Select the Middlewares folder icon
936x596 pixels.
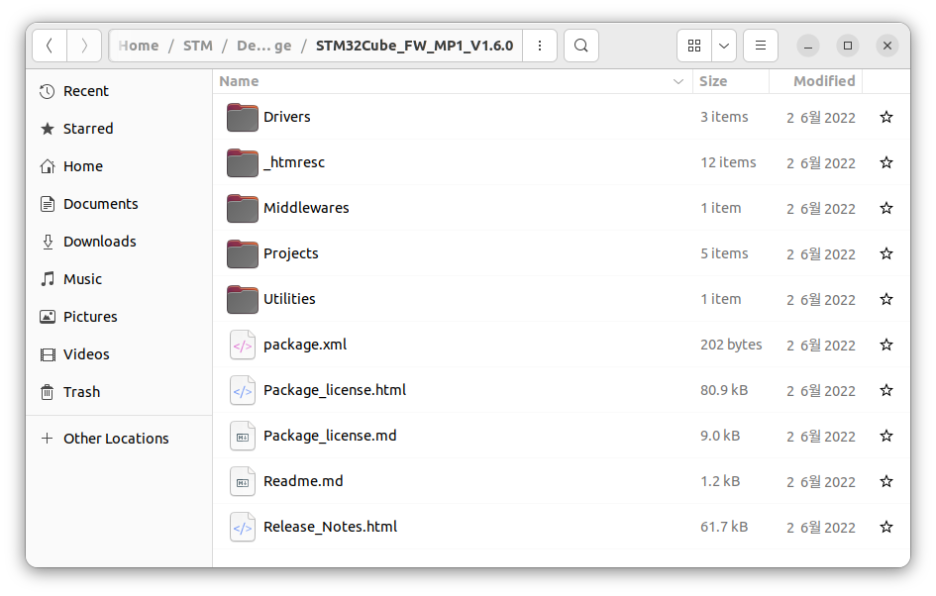click(242, 208)
